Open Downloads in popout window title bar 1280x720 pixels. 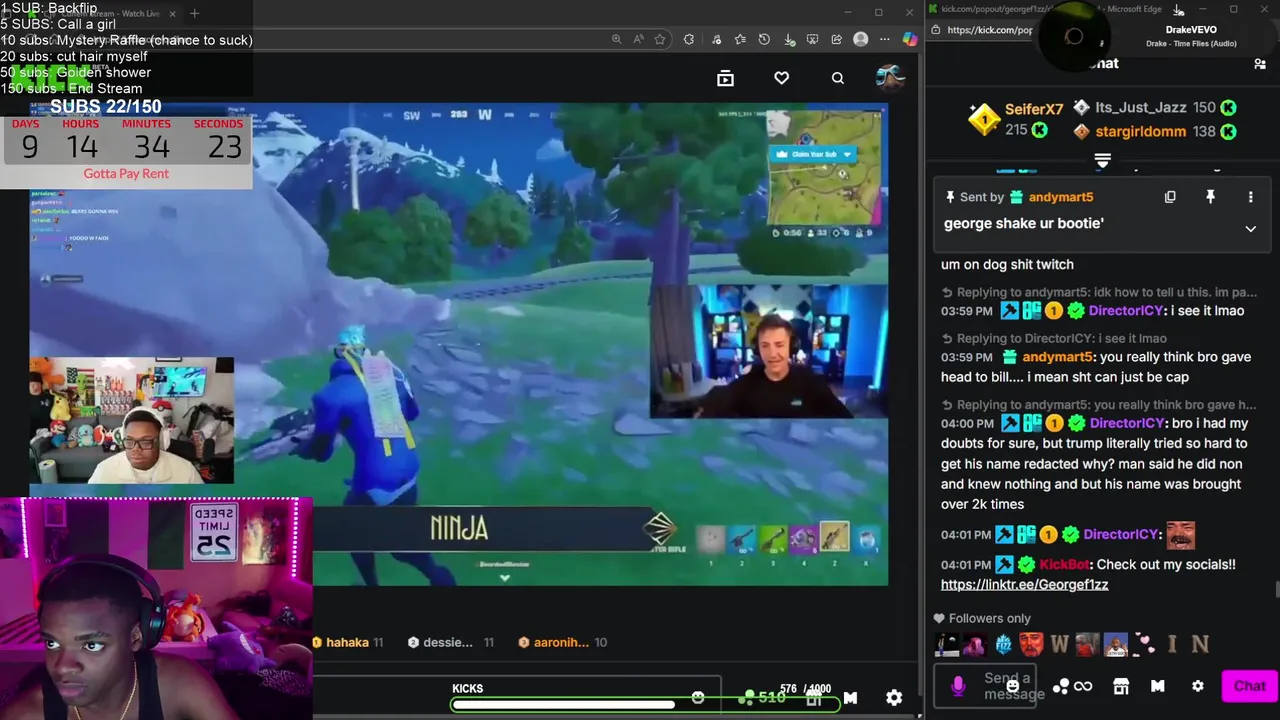1178,10
